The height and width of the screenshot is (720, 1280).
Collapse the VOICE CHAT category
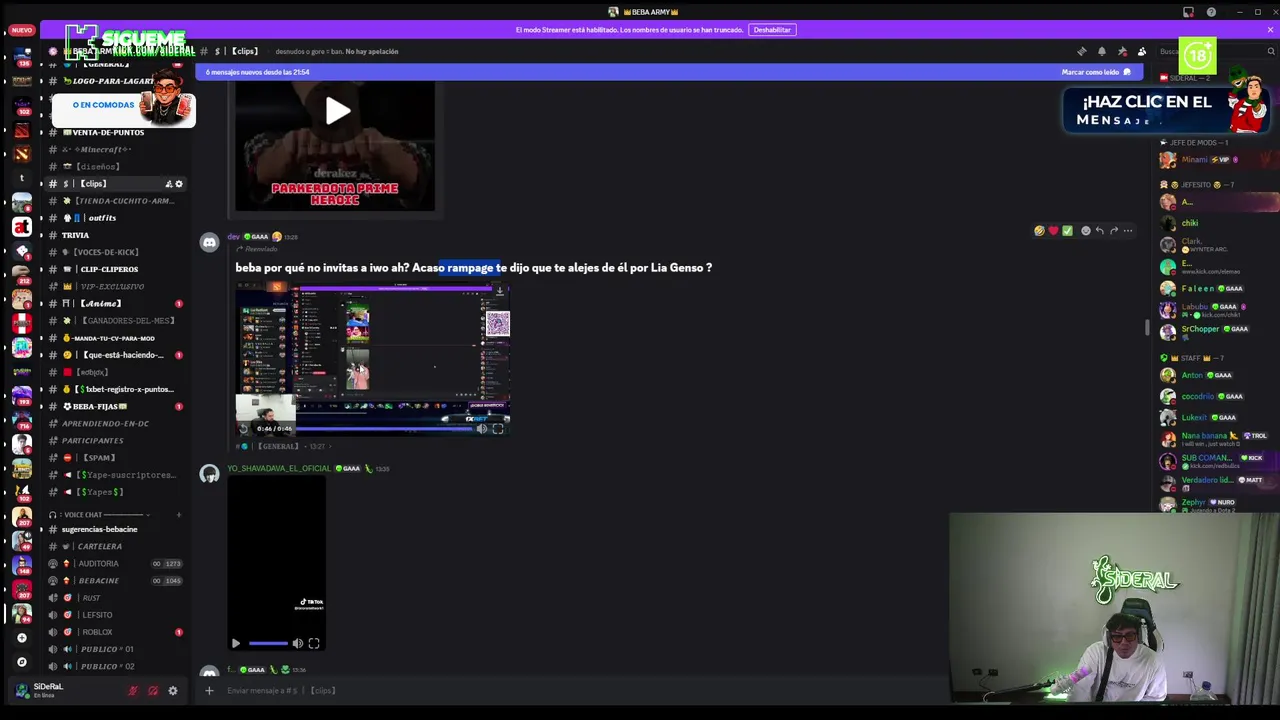click(x=102, y=515)
